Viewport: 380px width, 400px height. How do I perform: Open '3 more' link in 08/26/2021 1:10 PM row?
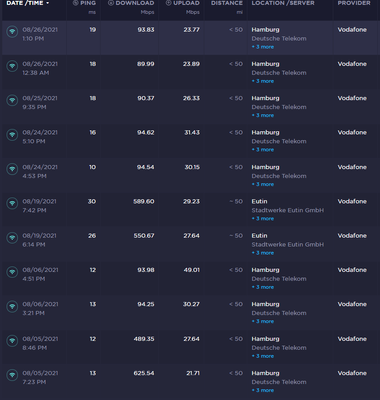pyautogui.click(x=263, y=47)
